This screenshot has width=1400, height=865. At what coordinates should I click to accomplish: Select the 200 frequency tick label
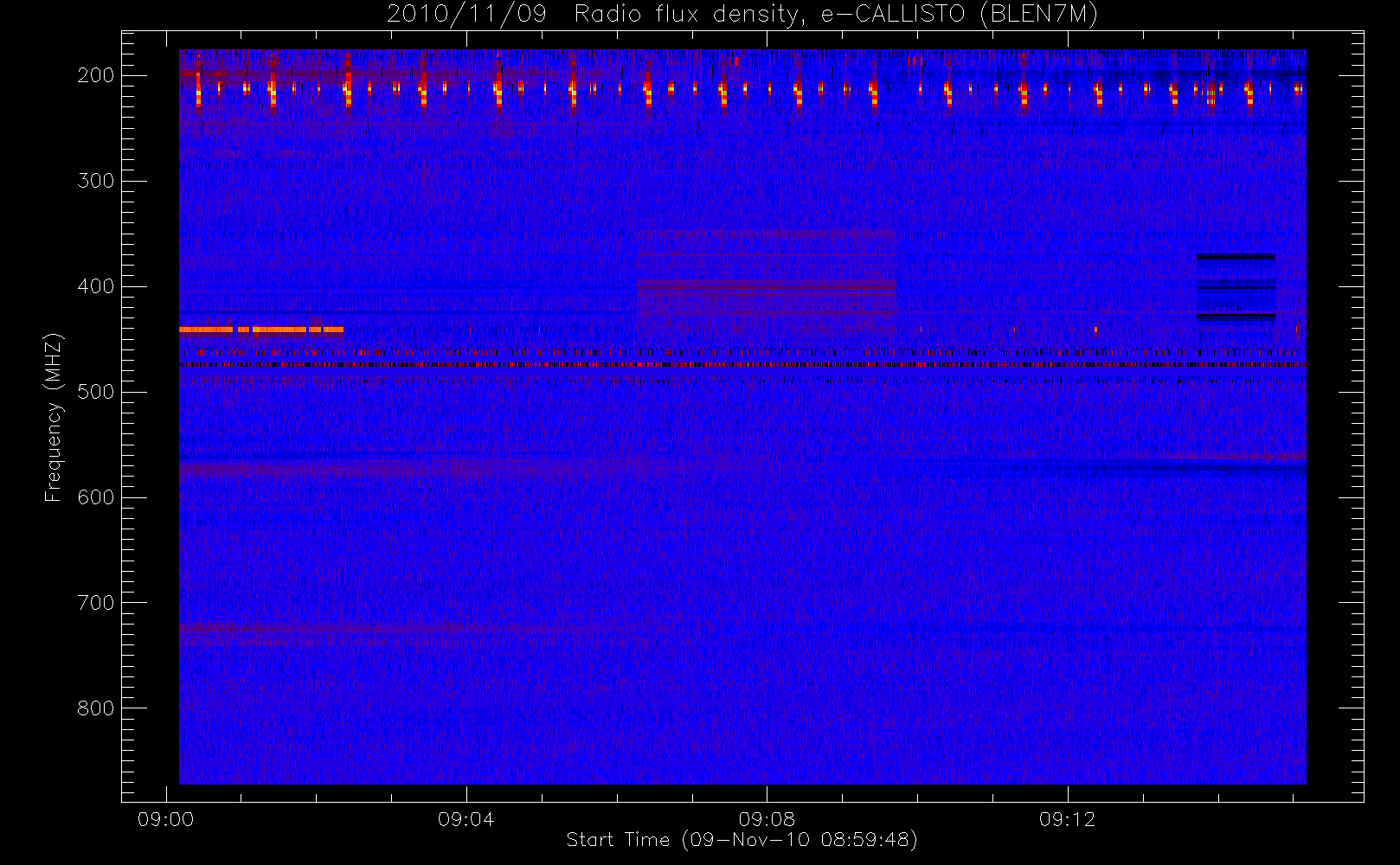coord(96,75)
